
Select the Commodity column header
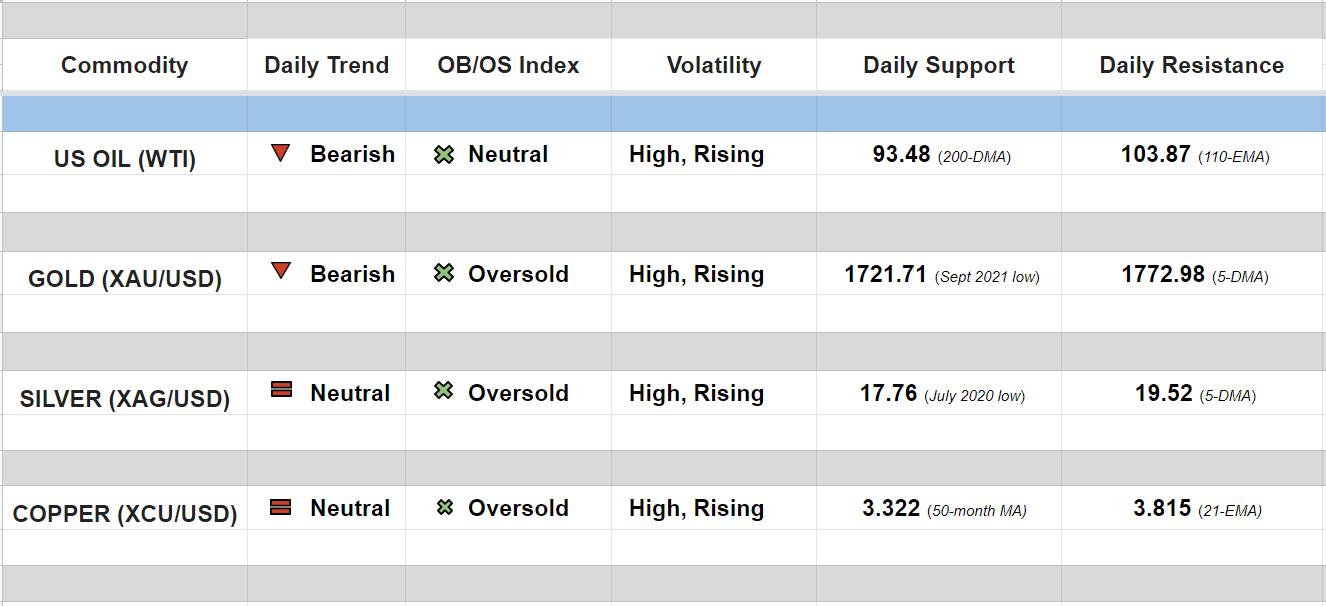click(124, 66)
